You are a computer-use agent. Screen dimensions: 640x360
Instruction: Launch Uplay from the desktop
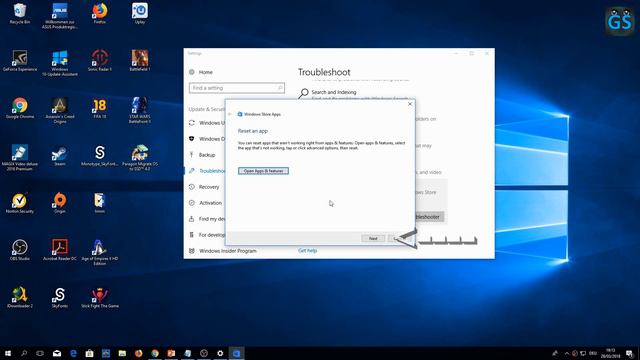point(140,13)
